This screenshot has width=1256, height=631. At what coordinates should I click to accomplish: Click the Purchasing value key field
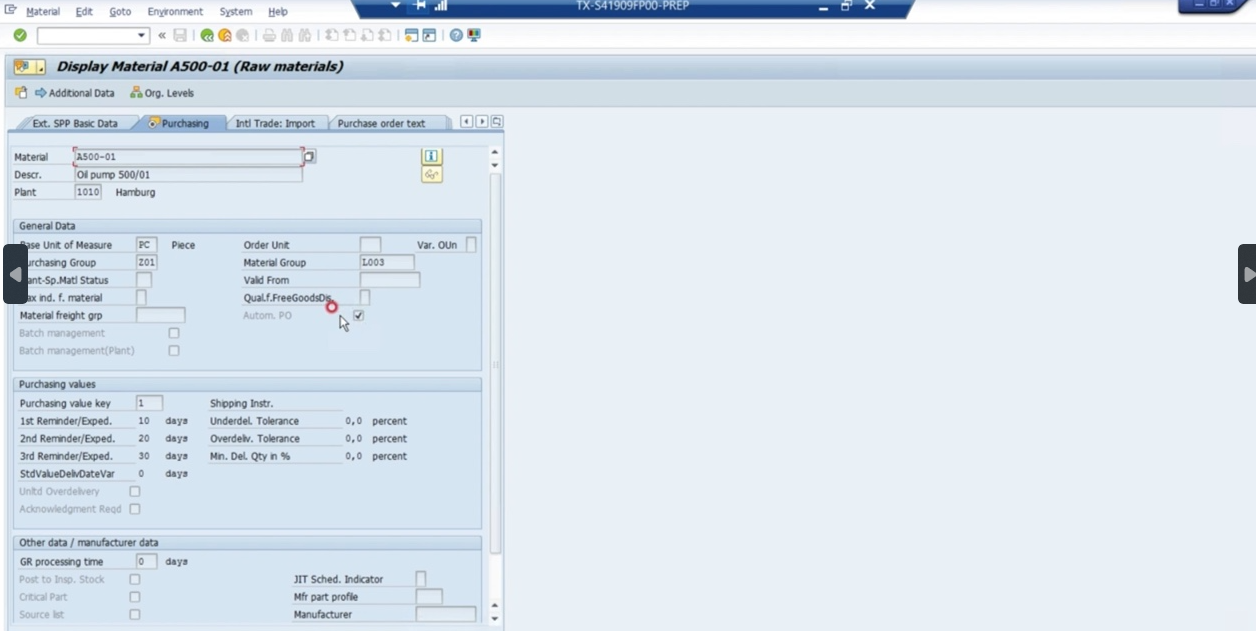pos(149,403)
